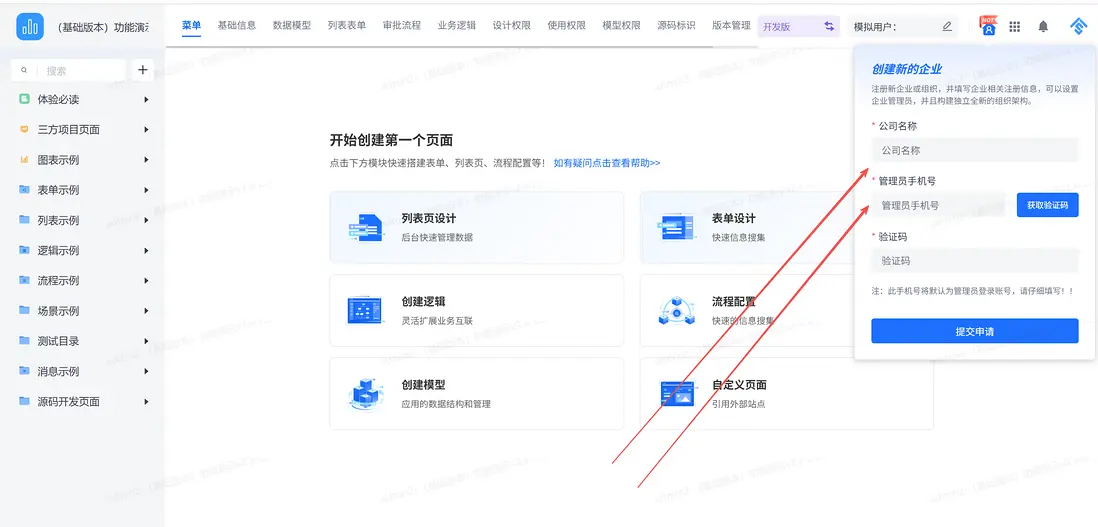Click the folder icon next to 场景示例

[x=25, y=311]
